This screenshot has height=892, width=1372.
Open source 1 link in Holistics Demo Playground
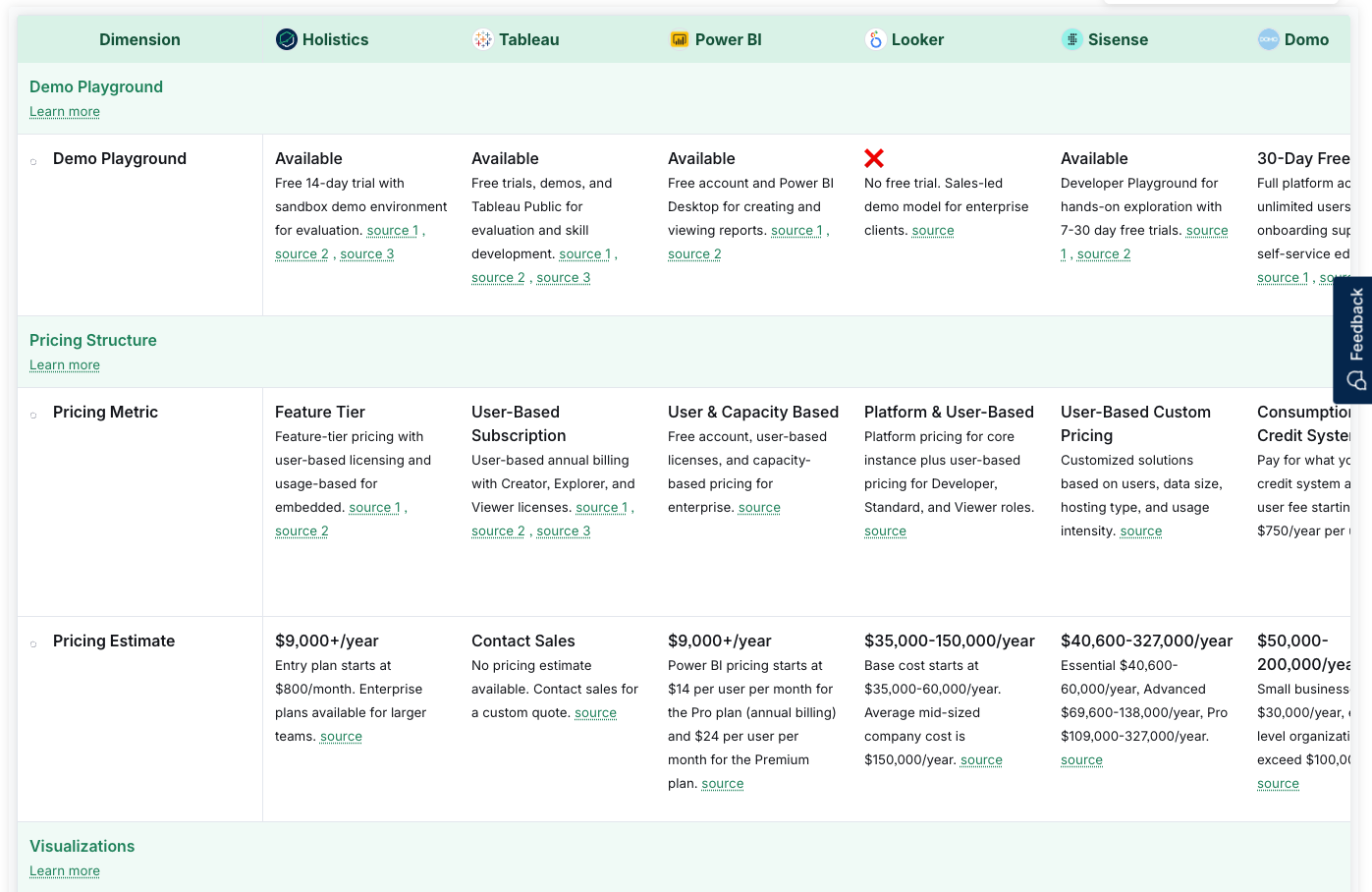[393, 231]
